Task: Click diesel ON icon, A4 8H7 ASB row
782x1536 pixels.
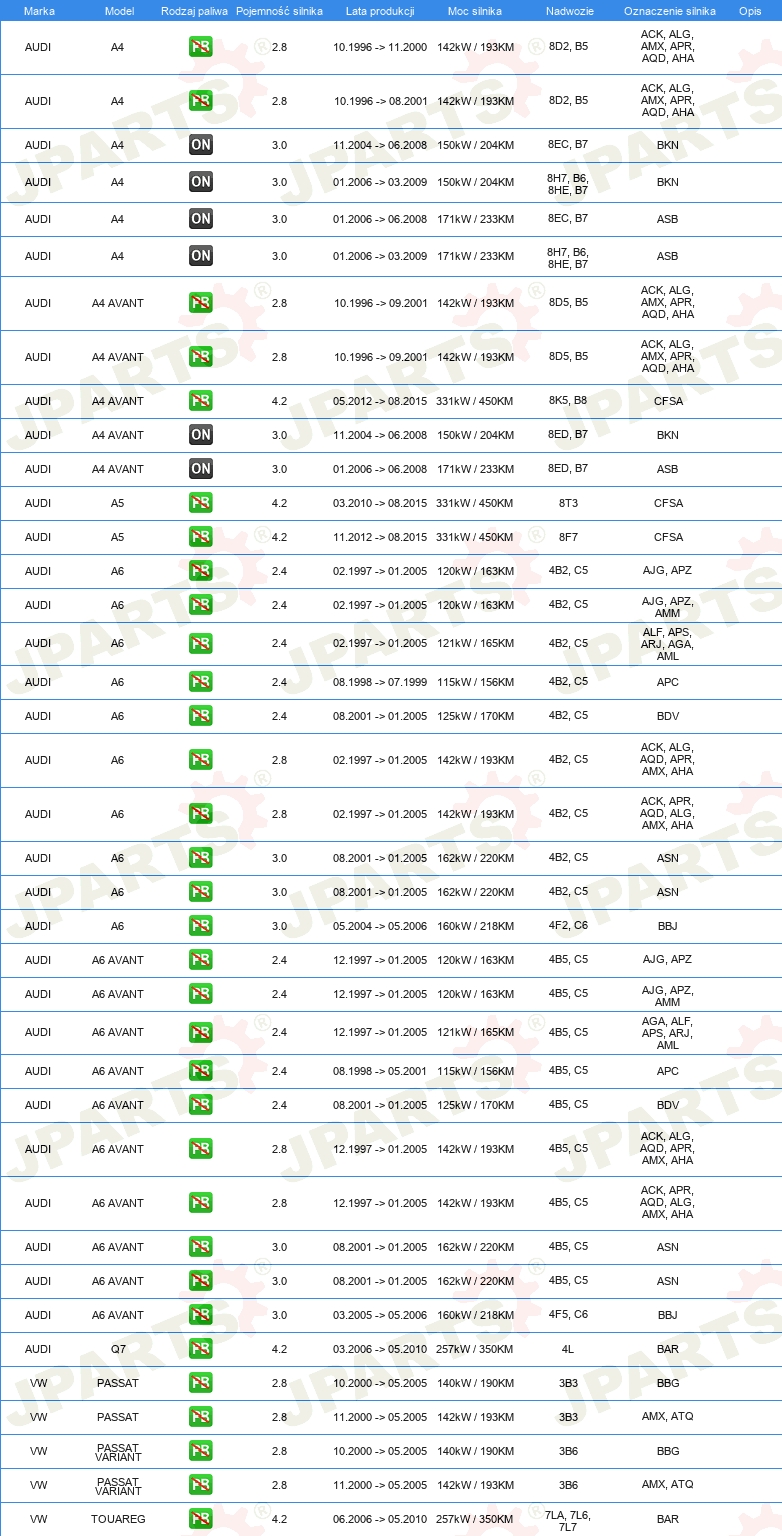Action: tap(201, 256)
